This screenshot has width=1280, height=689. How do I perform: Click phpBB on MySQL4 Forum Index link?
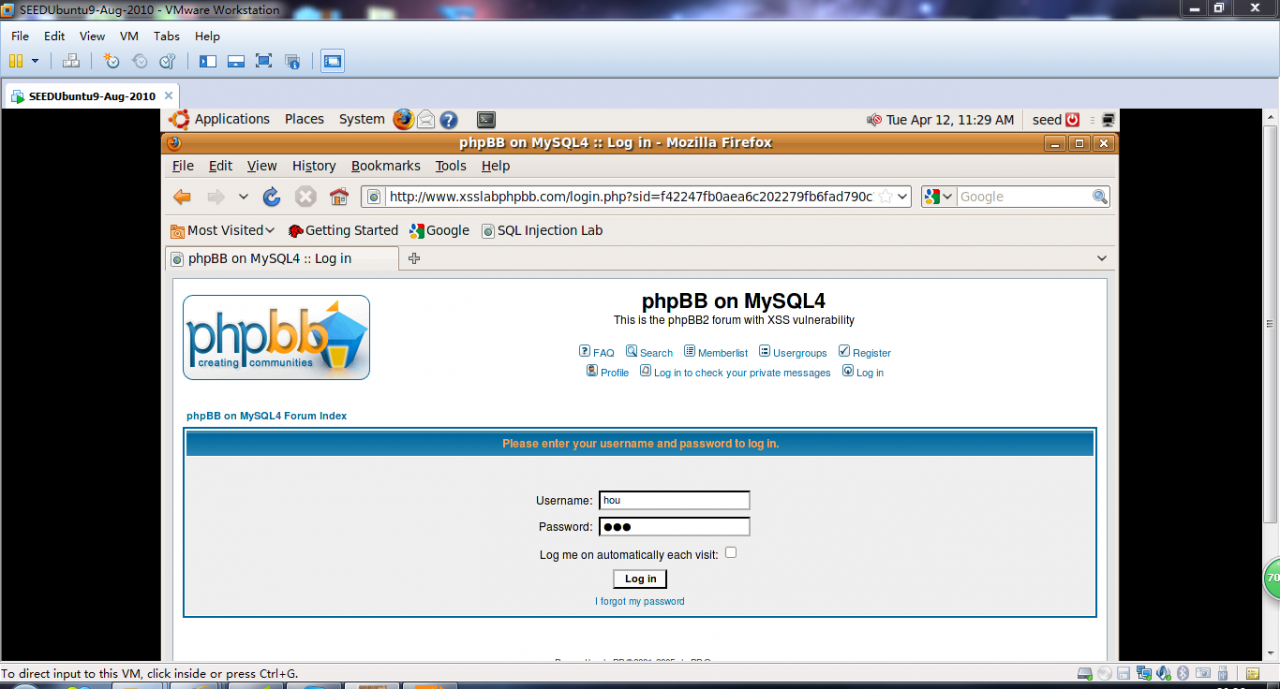pos(267,416)
